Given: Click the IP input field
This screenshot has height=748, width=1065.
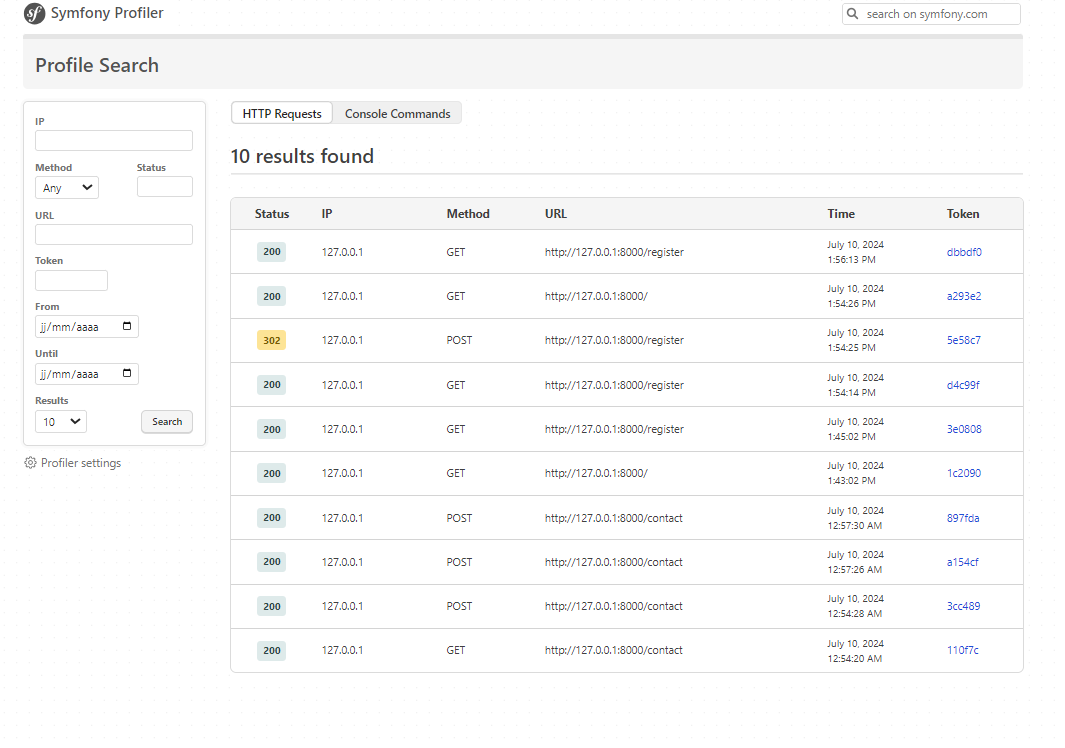Looking at the screenshot, I should coord(113,140).
